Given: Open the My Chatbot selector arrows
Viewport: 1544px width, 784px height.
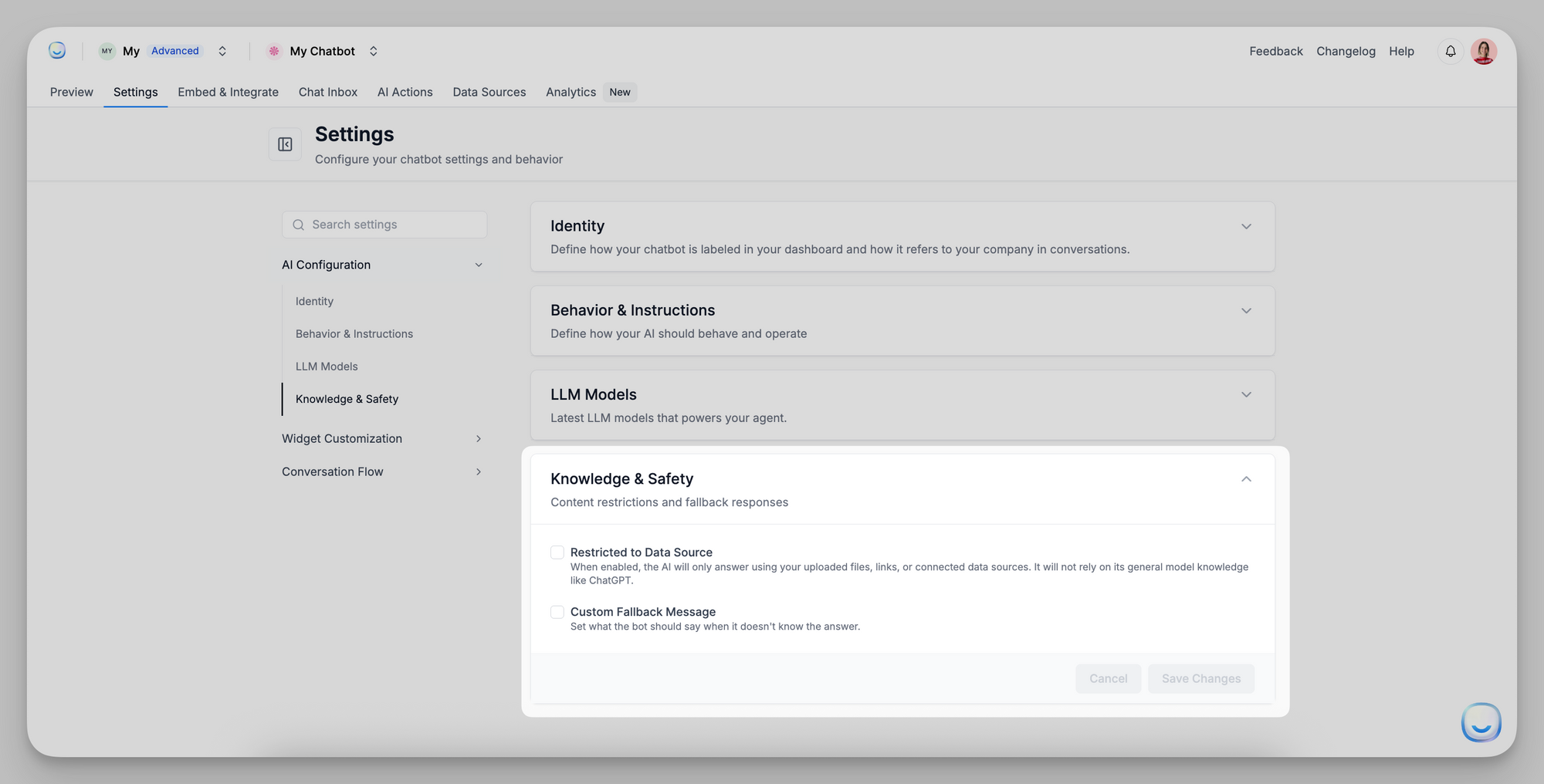Looking at the screenshot, I should tap(374, 51).
